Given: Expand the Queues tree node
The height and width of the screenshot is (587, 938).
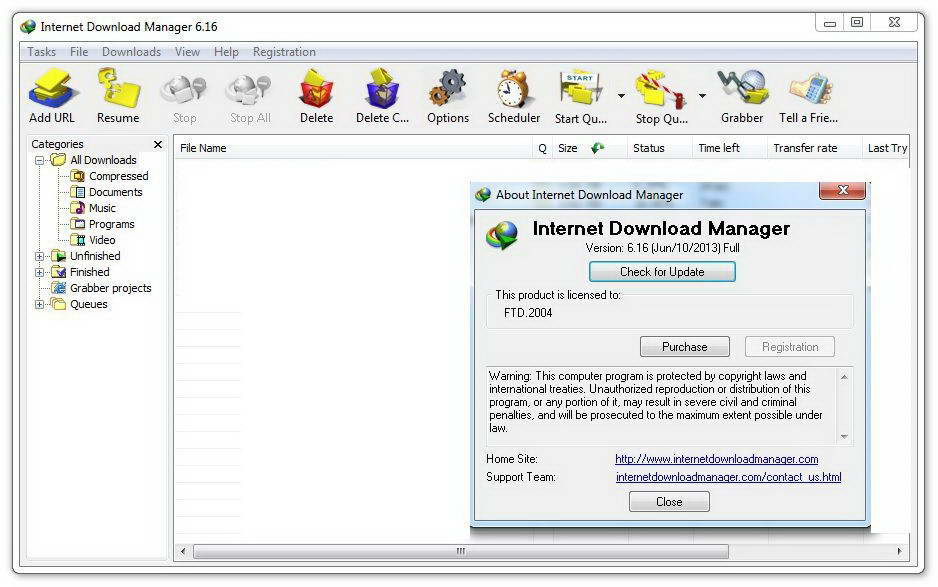Looking at the screenshot, I should pyautogui.click(x=38, y=303).
